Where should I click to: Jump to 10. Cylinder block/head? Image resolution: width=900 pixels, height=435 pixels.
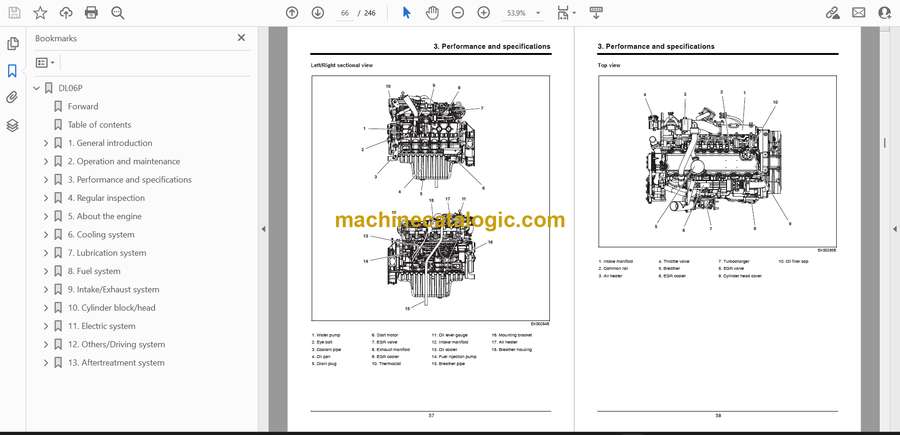(111, 308)
